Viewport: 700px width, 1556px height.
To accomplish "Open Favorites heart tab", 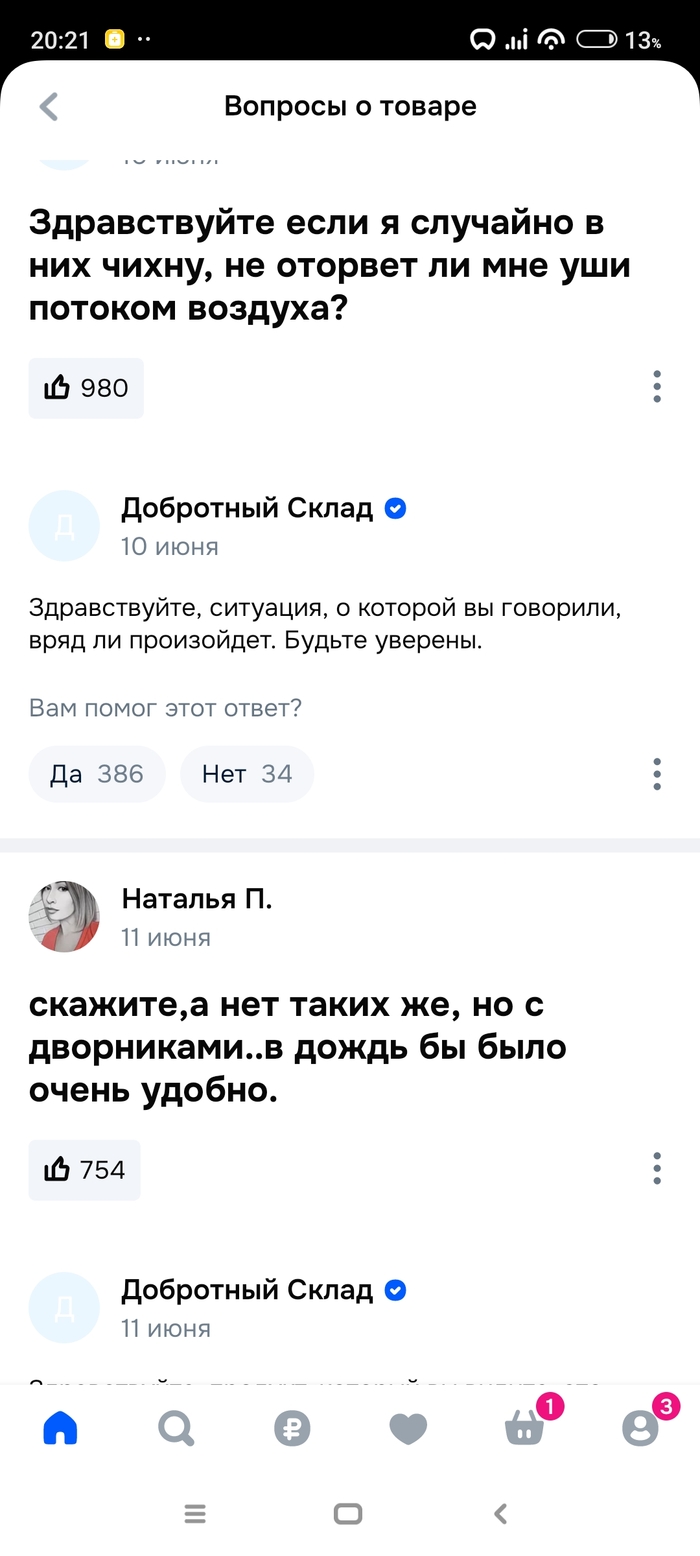I will [408, 1429].
